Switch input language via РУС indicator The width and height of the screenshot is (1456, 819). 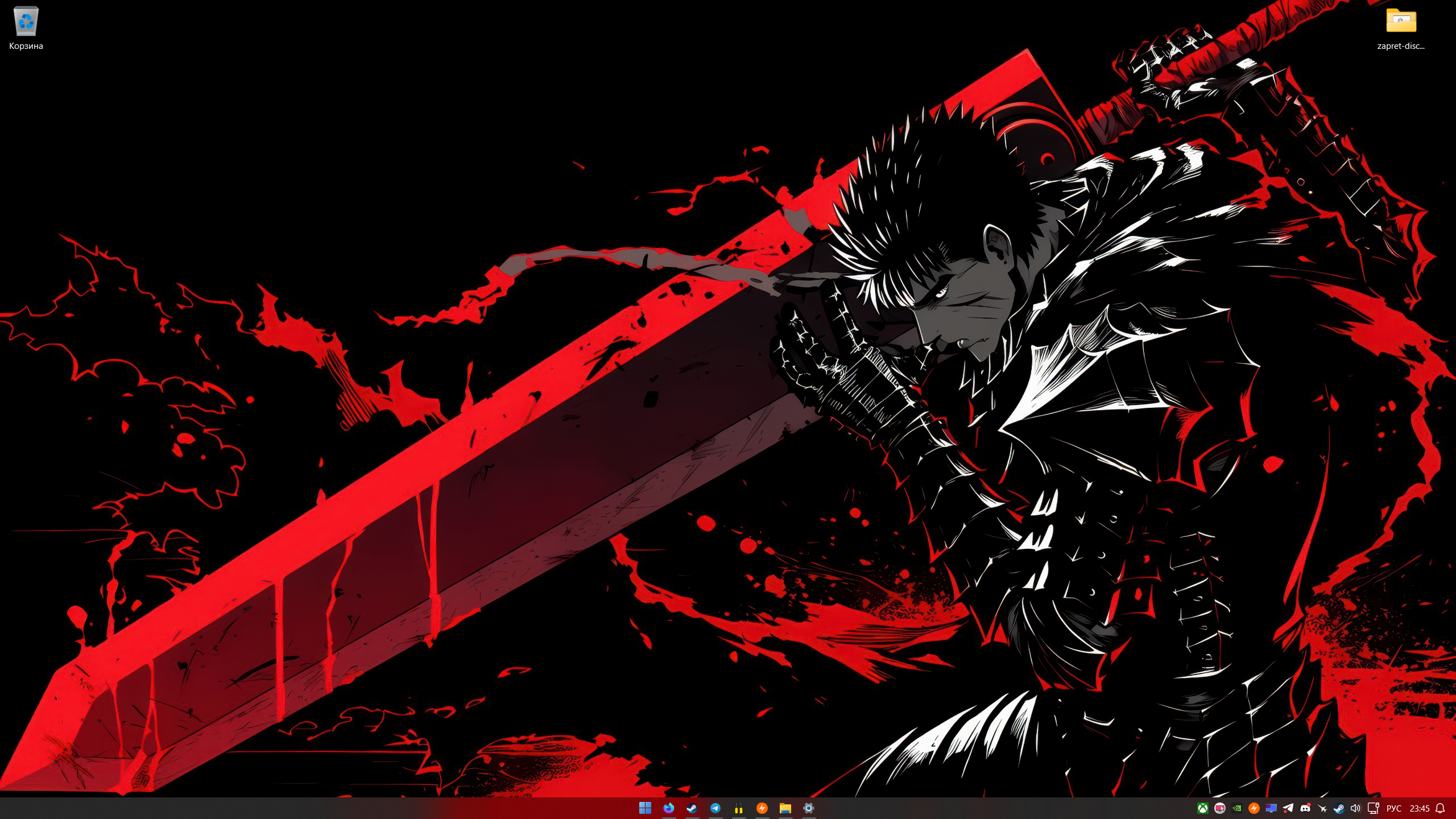click(x=1394, y=808)
